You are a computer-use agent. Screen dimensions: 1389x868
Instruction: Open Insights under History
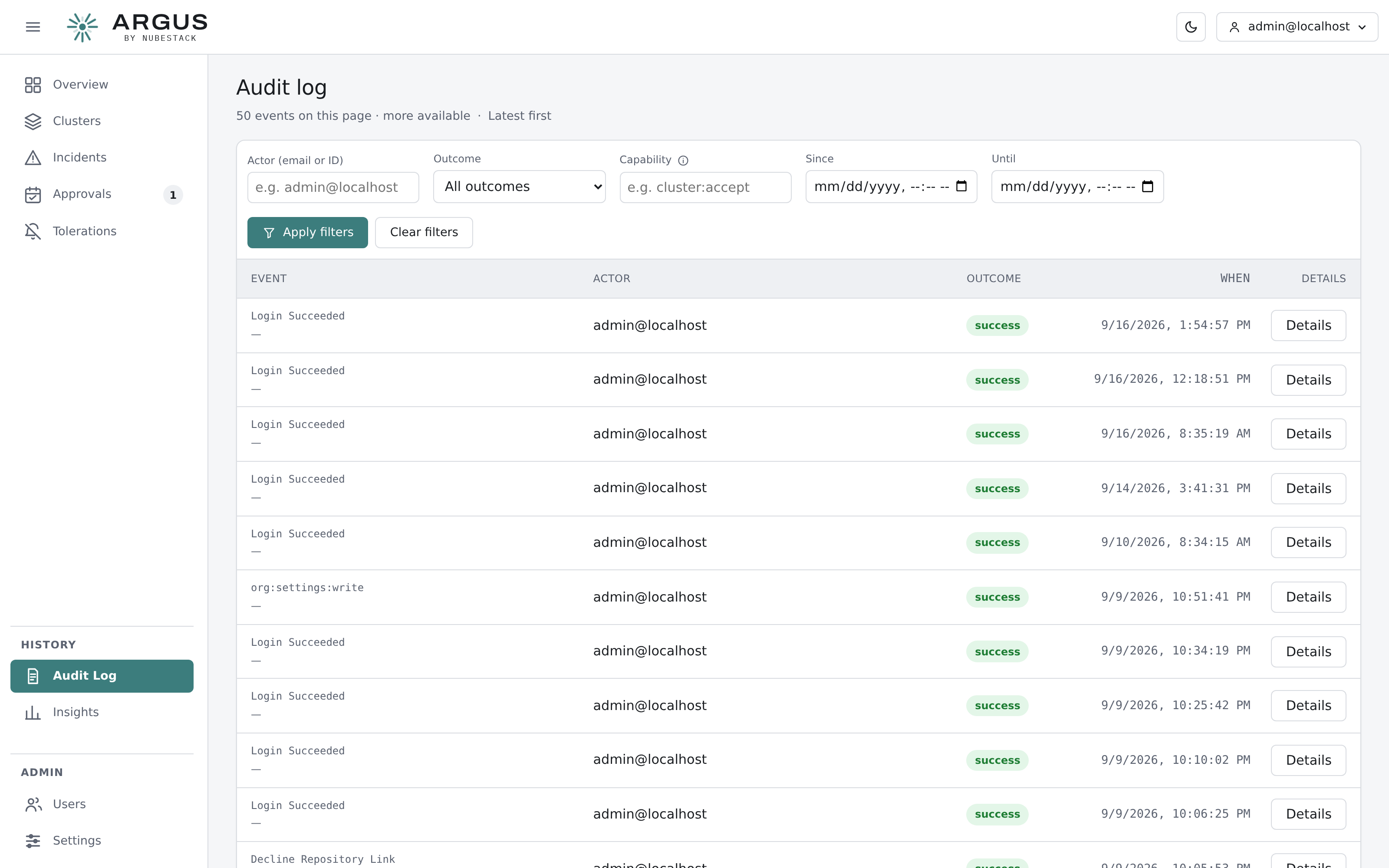[x=102, y=713]
